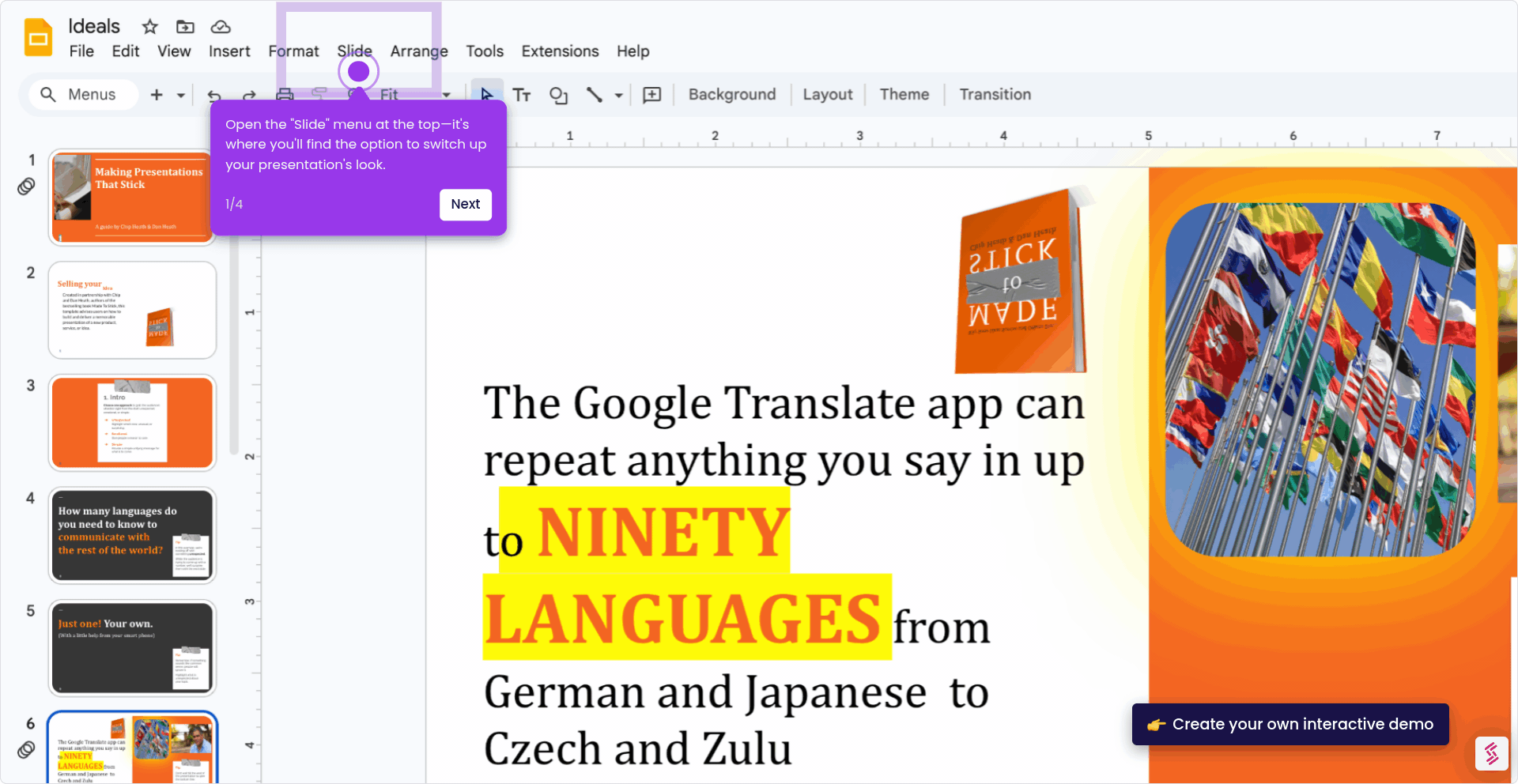Viewport: 1518px width, 784px height.
Task: Expand new slide layout dropdown arrow
Action: tap(181, 95)
